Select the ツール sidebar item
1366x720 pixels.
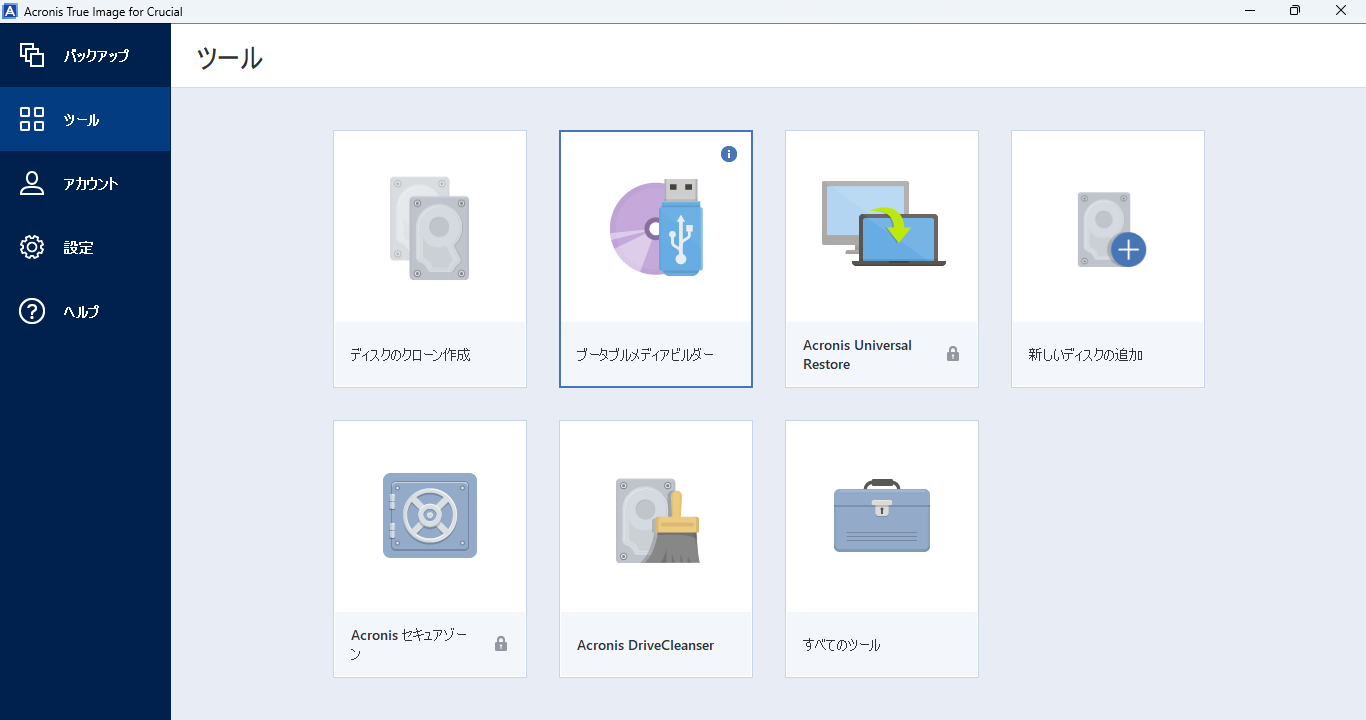tap(85, 119)
